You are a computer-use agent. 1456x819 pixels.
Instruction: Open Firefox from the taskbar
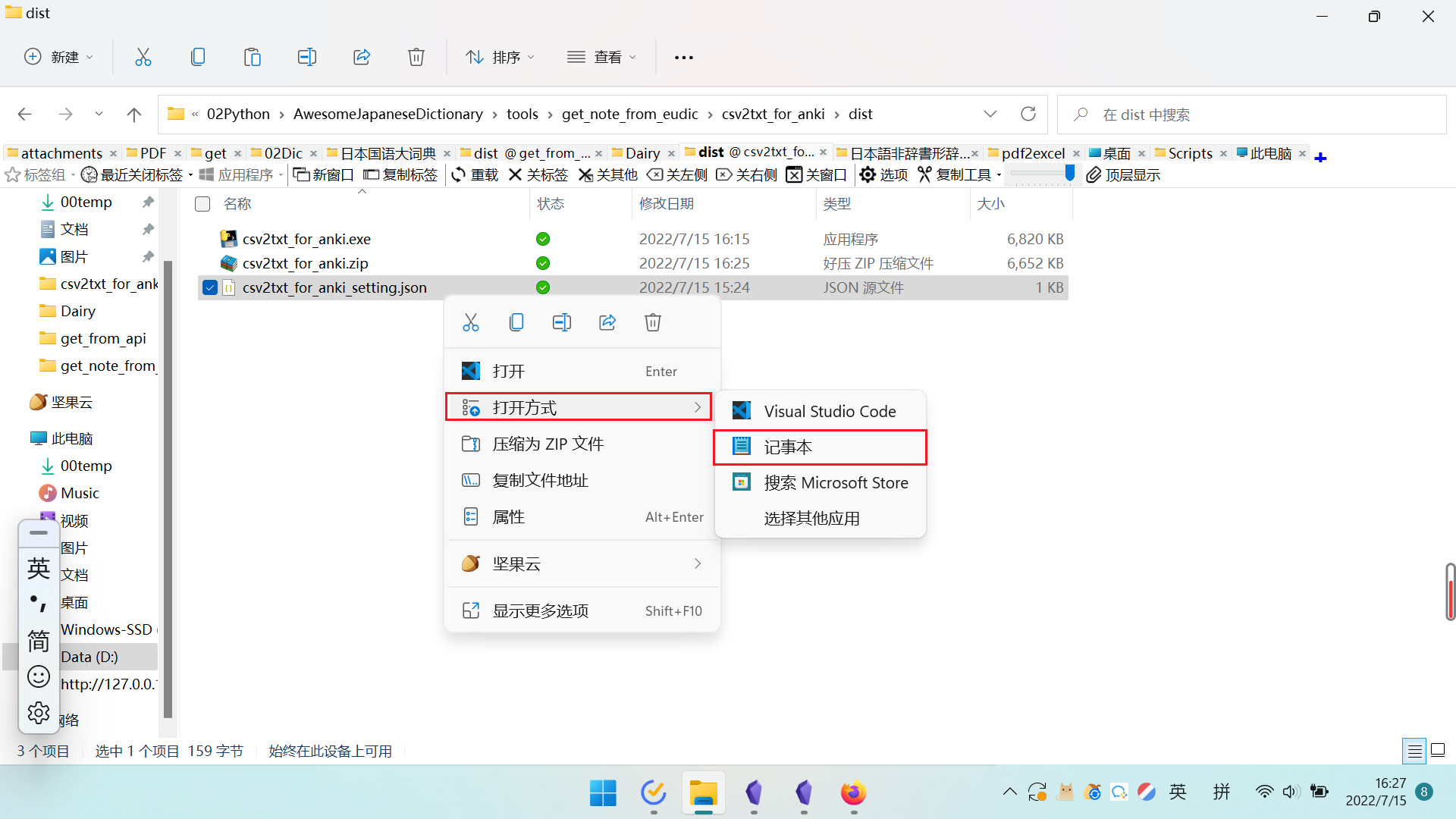(853, 793)
